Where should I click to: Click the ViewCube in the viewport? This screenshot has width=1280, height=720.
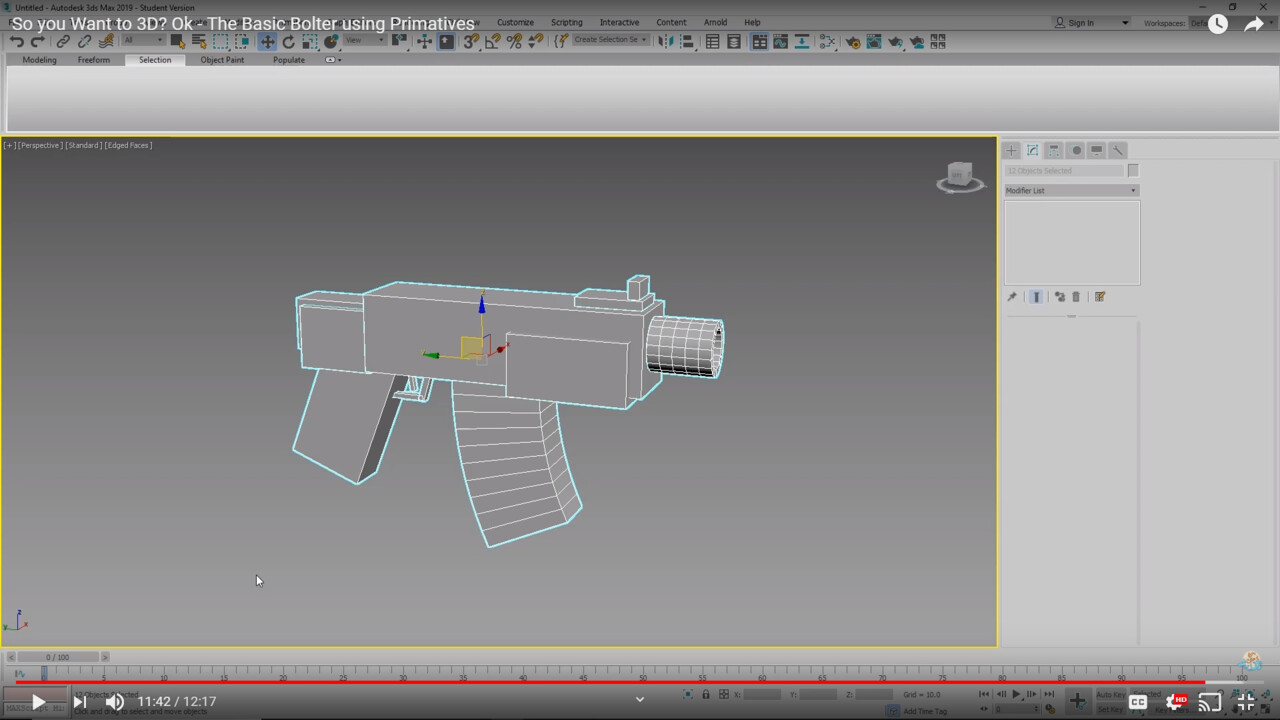point(960,178)
